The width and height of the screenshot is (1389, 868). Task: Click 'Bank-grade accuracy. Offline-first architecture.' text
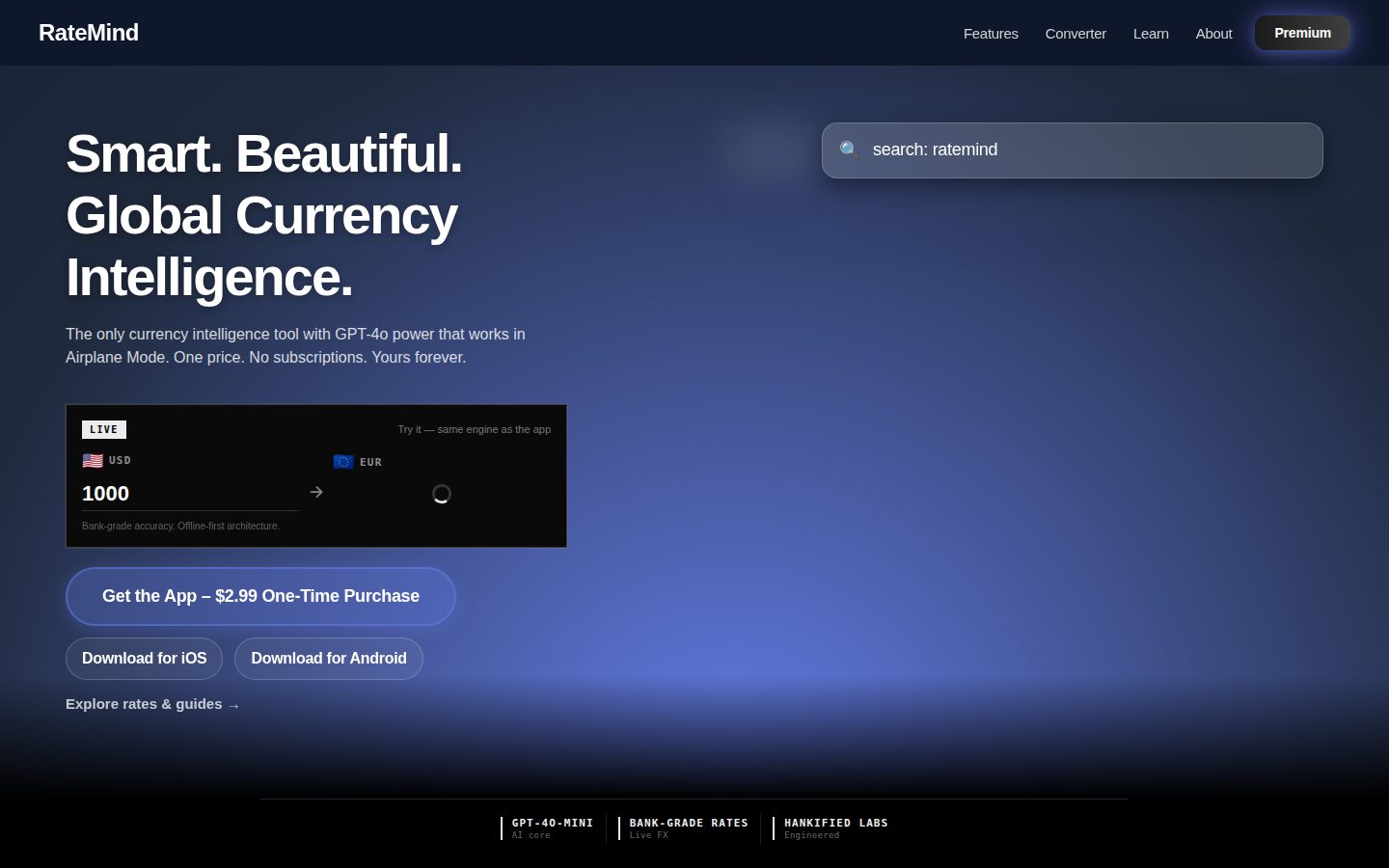click(x=180, y=526)
